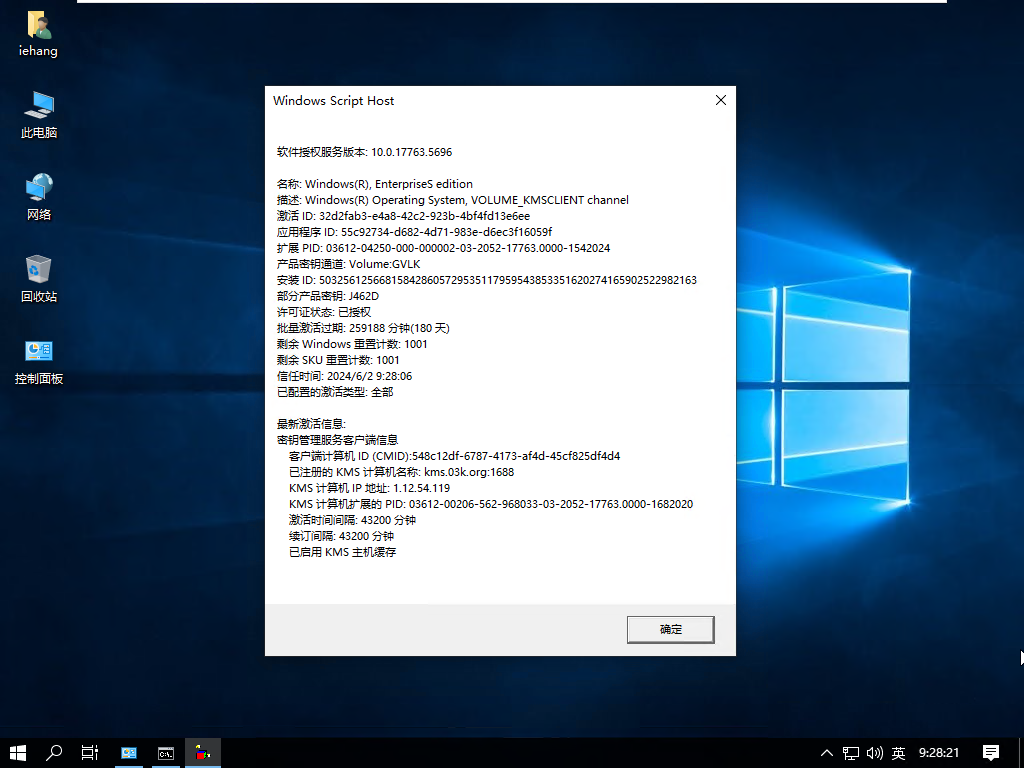Open Command Prompt from the taskbar
The height and width of the screenshot is (768, 1024).
(x=165, y=752)
